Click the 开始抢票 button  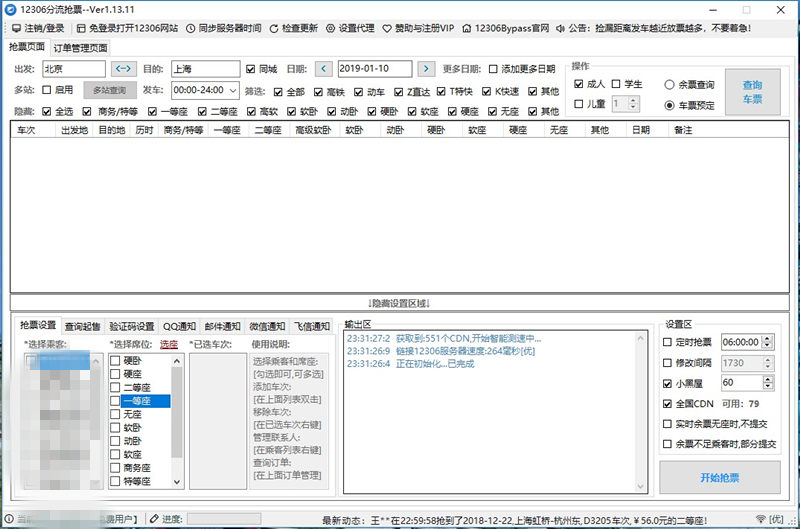point(719,477)
